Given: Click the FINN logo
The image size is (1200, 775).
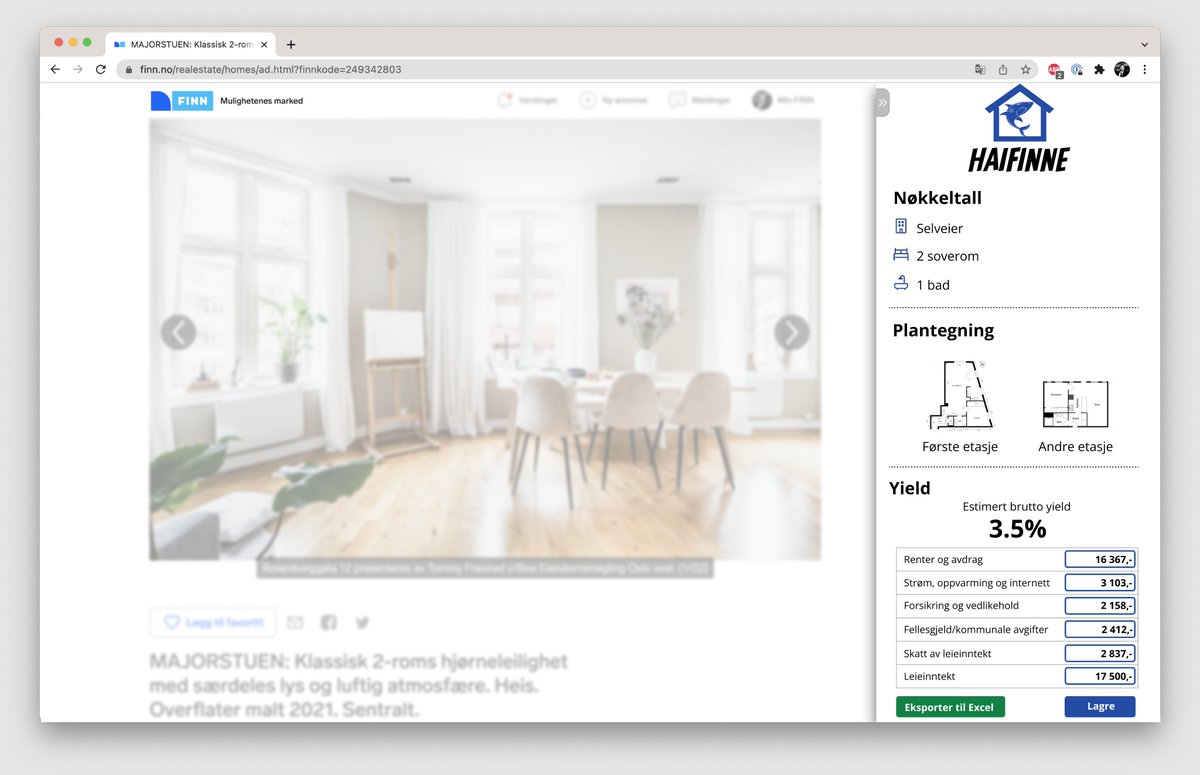Looking at the screenshot, I should point(181,100).
